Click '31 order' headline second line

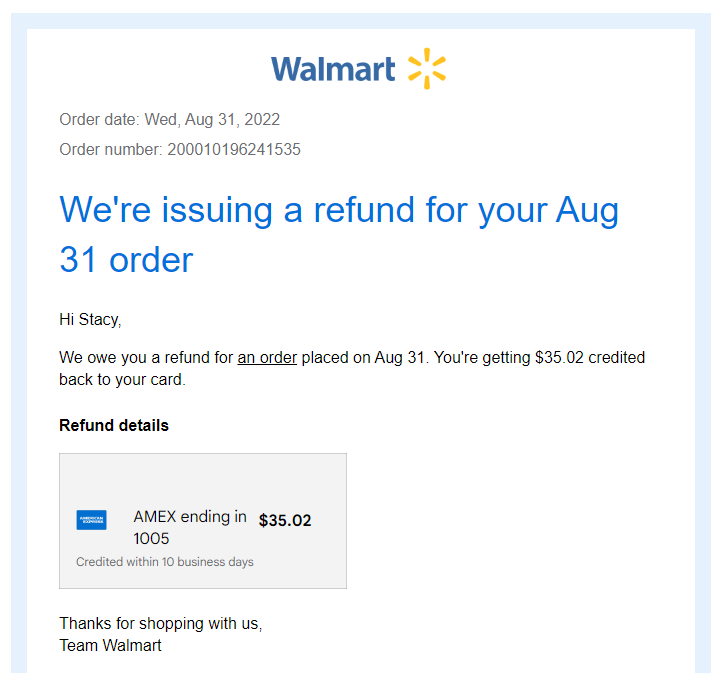[x=126, y=260]
